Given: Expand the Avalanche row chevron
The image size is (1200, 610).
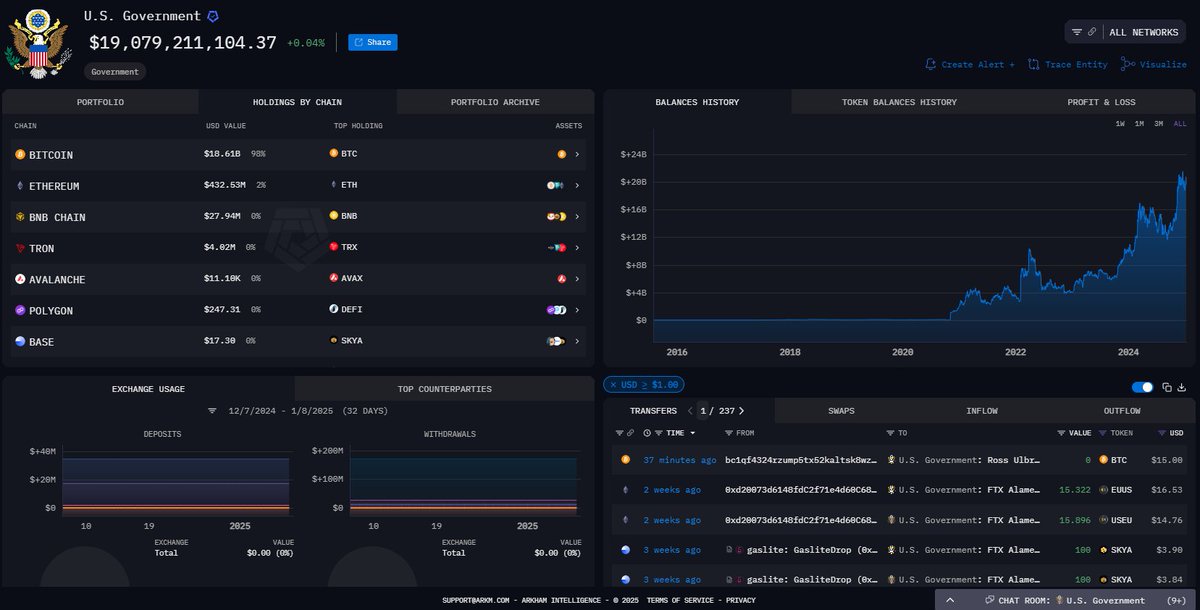Looking at the screenshot, I should (577, 279).
